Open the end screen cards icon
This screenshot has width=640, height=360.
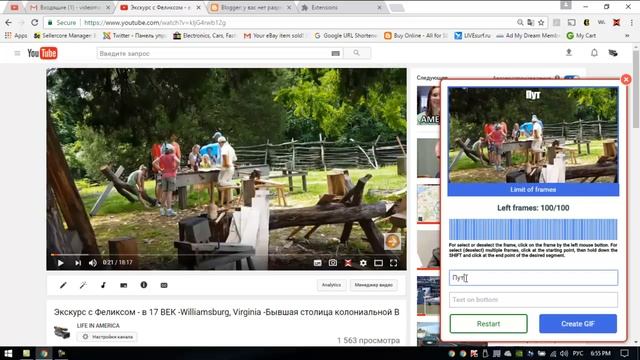coord(123,285)
